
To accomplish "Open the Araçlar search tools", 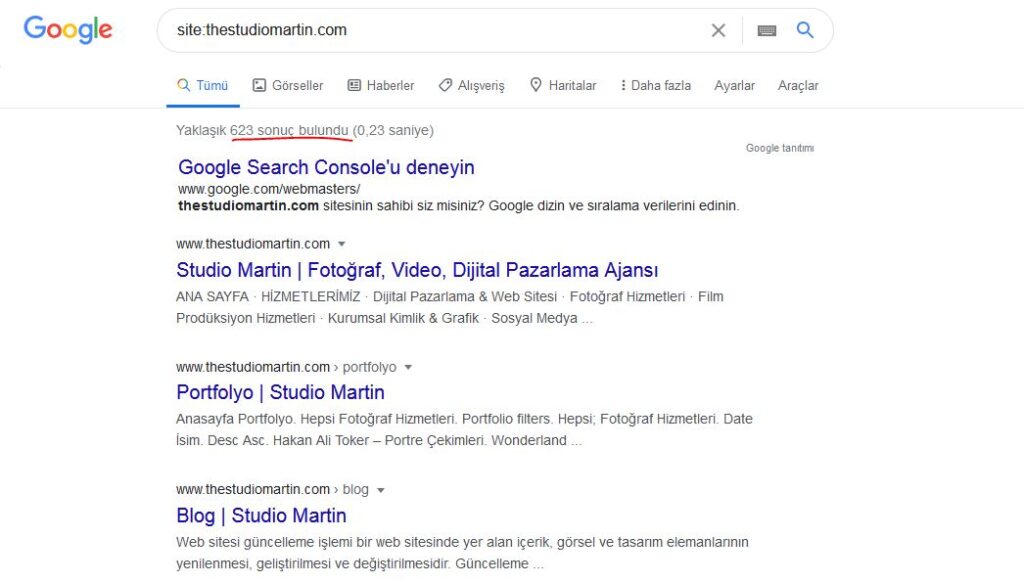I will [797, 86].
